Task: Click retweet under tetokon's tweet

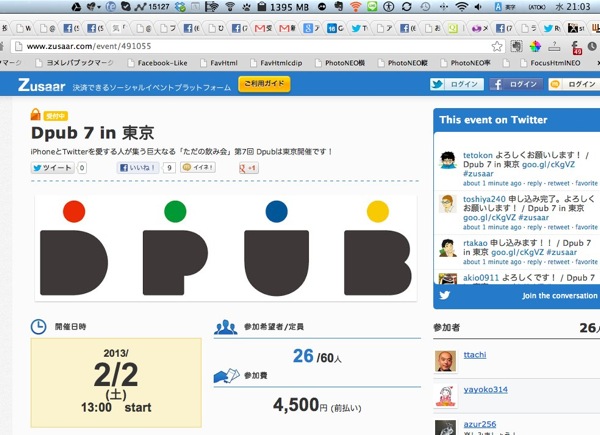Action: tap(558, 183)
